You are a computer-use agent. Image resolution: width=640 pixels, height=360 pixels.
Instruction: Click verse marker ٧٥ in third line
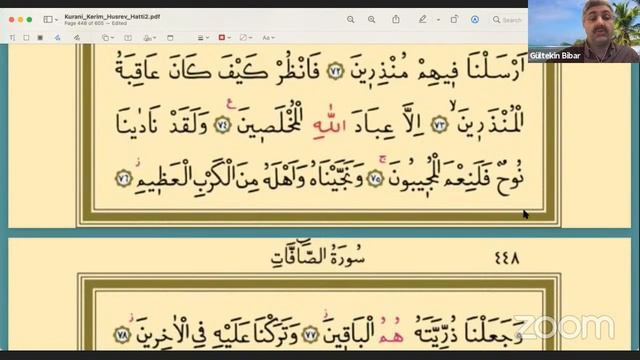pyautogui.click(x=376, y=179)
